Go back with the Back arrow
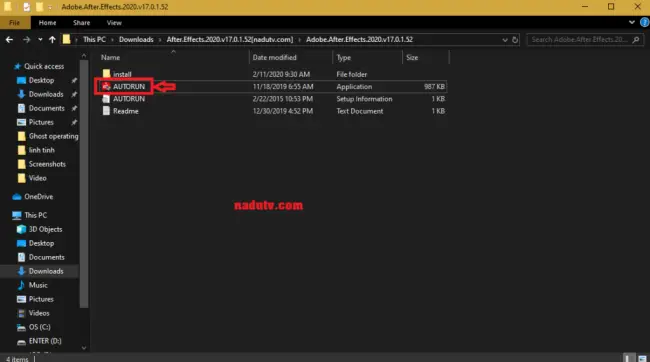 (10, 40)
